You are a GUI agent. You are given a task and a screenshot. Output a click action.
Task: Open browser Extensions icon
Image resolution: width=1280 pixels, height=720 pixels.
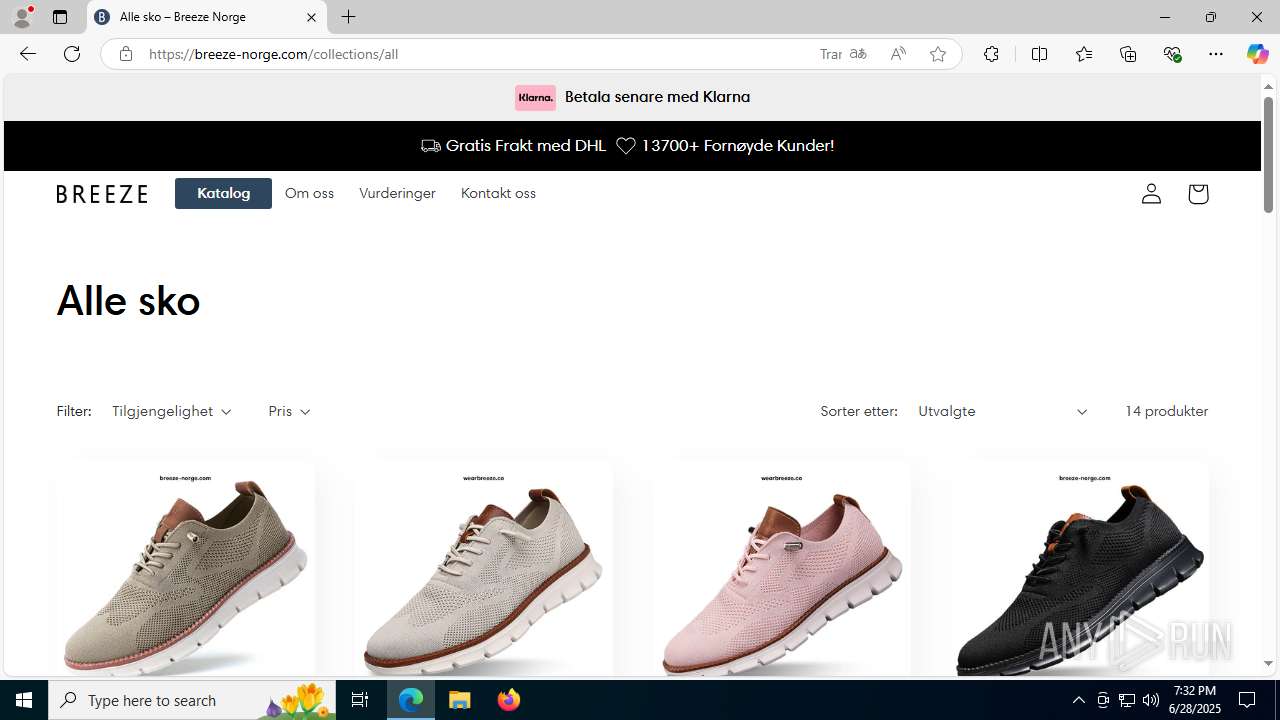[x=991, y=54]
